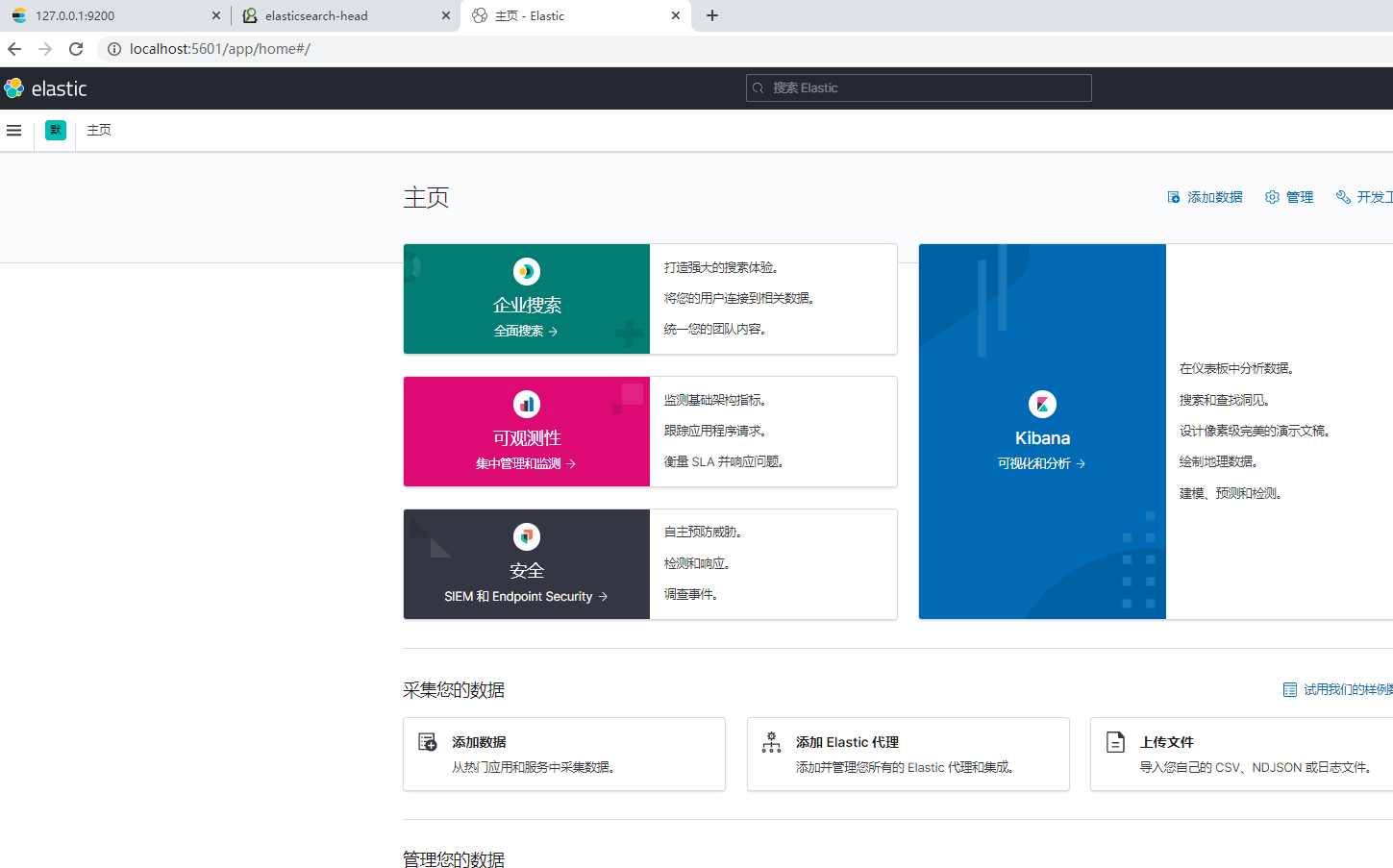Close the elasticsearch-head tab
Screen dimensions: 1393x868
[446, 15]
